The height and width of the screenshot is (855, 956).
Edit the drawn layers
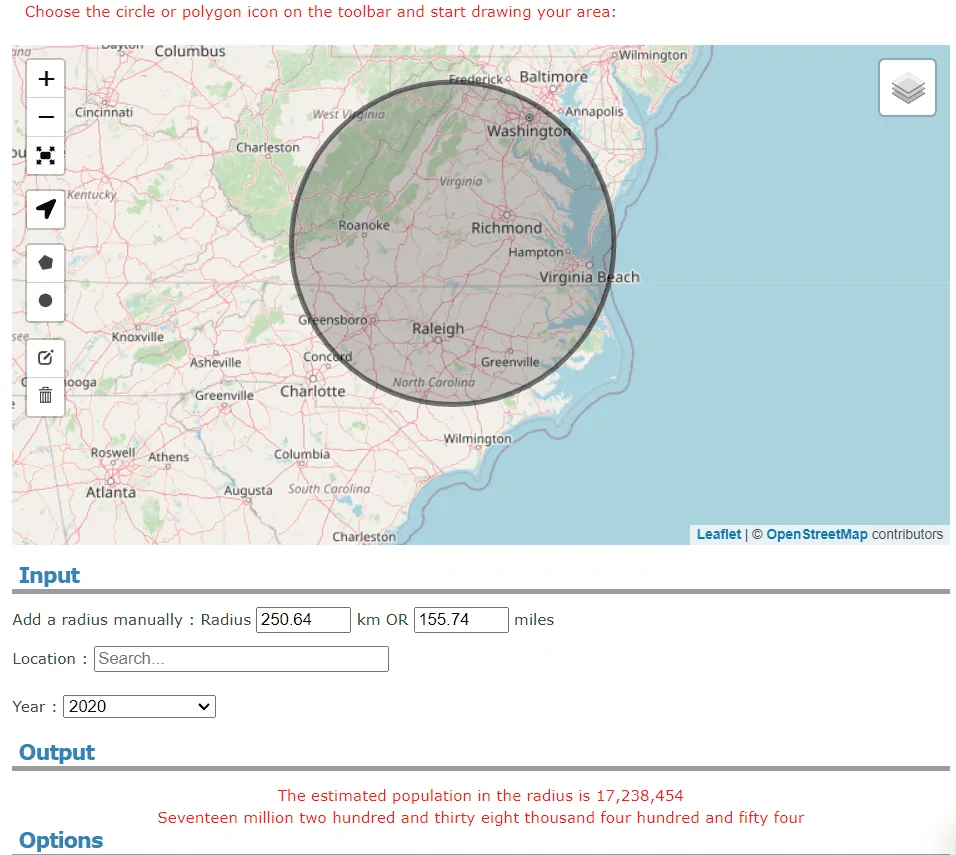46,357
